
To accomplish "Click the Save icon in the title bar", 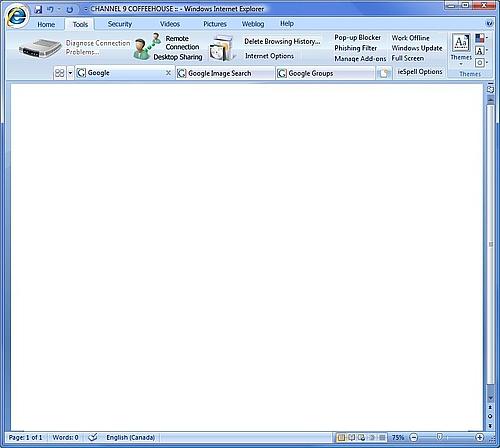I will pos(39,9).
